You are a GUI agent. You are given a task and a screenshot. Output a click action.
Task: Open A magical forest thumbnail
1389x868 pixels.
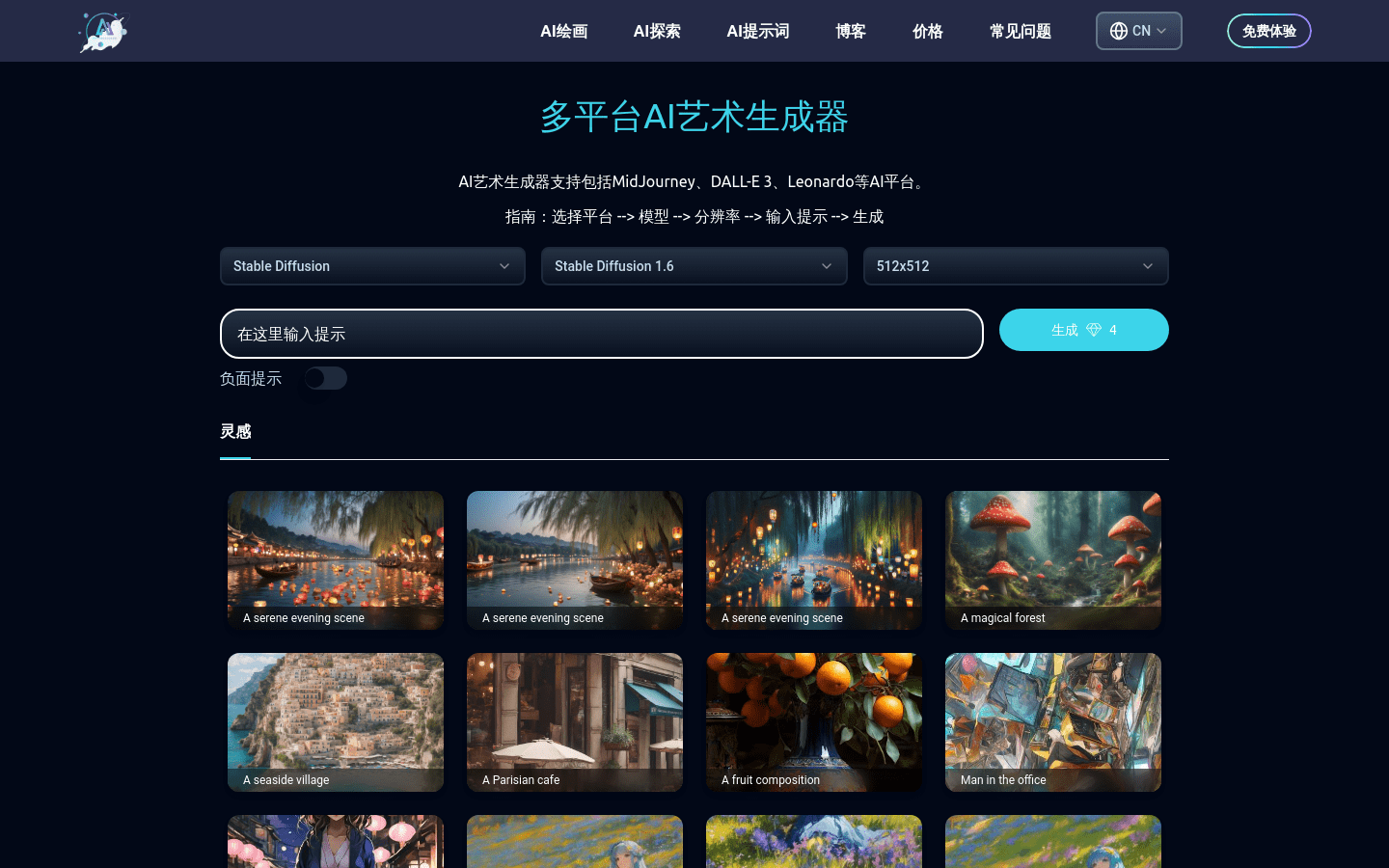1053,560
